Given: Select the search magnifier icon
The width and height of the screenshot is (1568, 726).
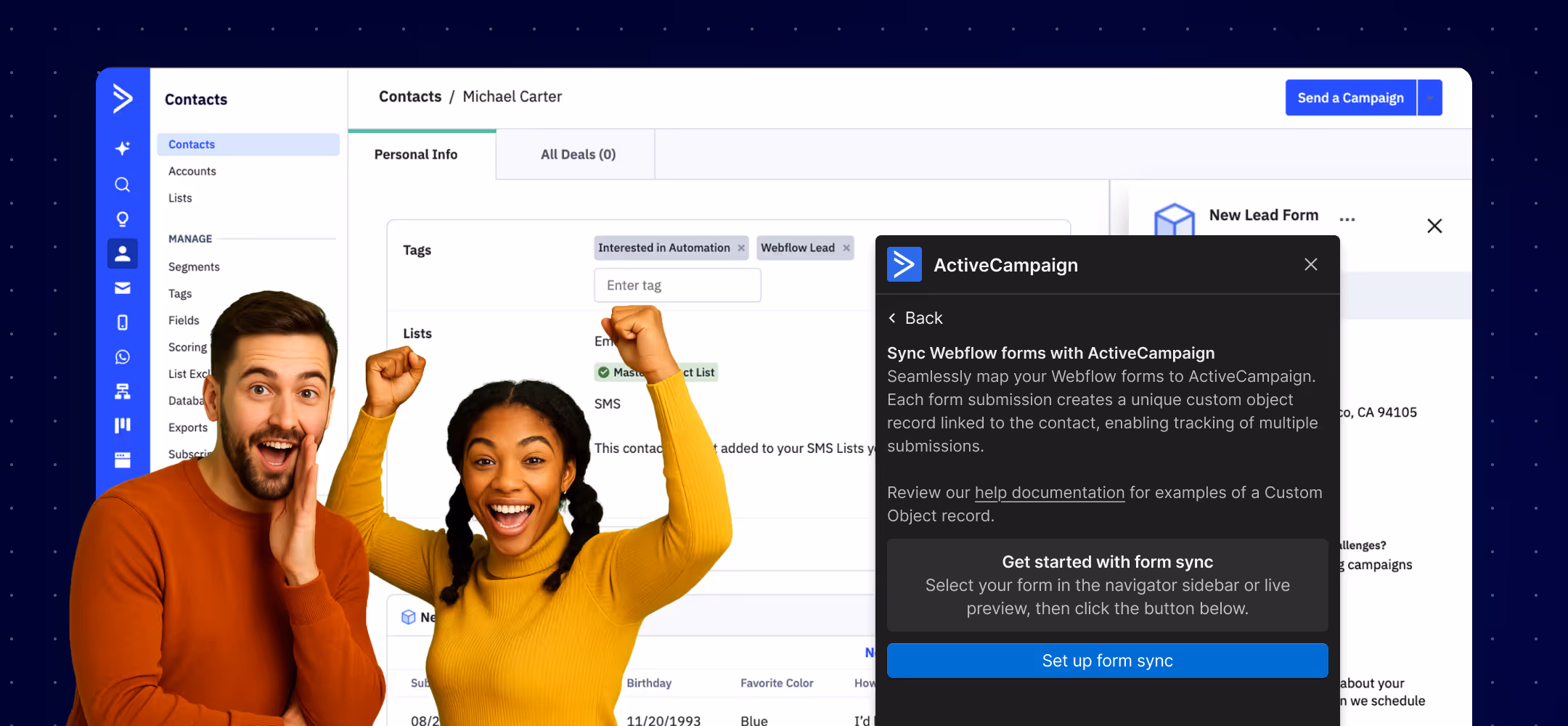Looking at the screenshot, I should tap(122, 184).
